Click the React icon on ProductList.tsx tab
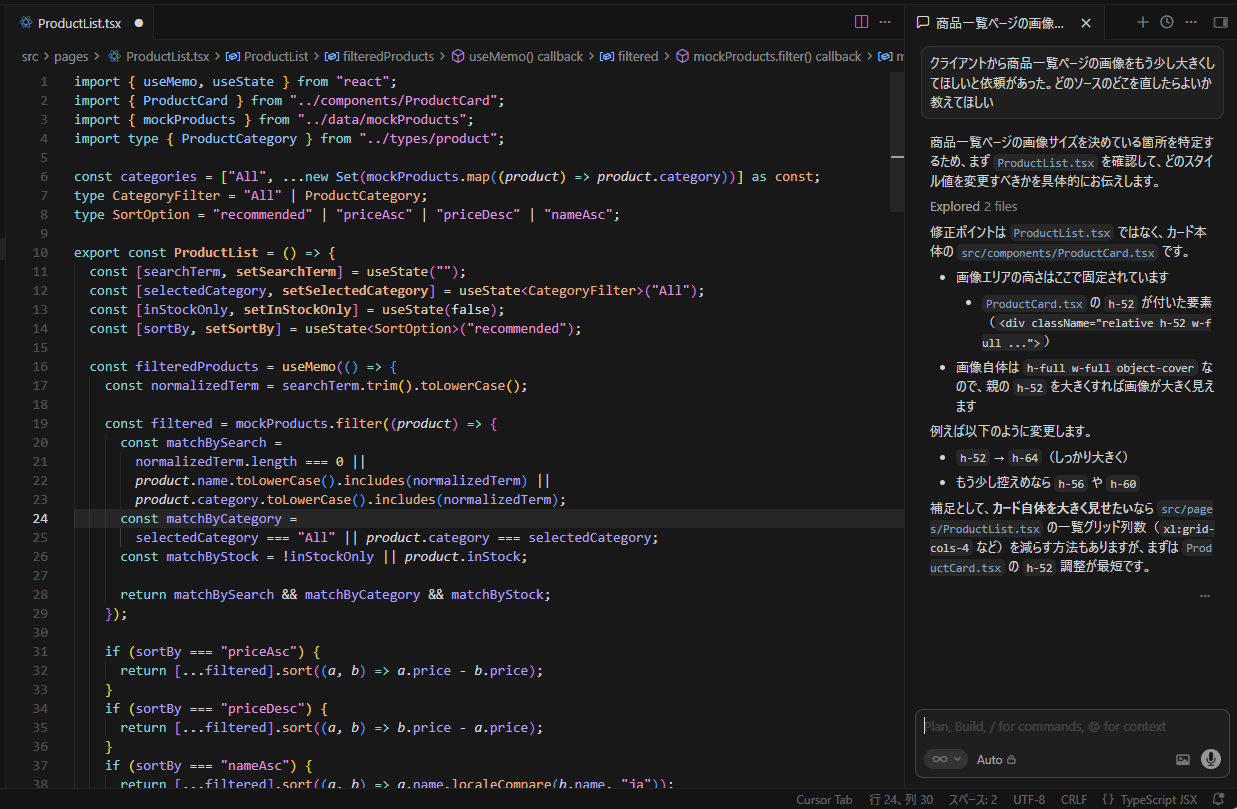 tap(25, 22)
